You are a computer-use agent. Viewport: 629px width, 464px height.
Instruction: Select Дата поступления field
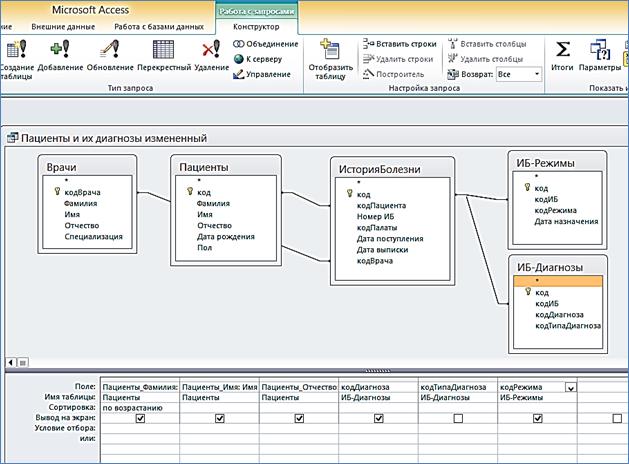tap(390, 239)
